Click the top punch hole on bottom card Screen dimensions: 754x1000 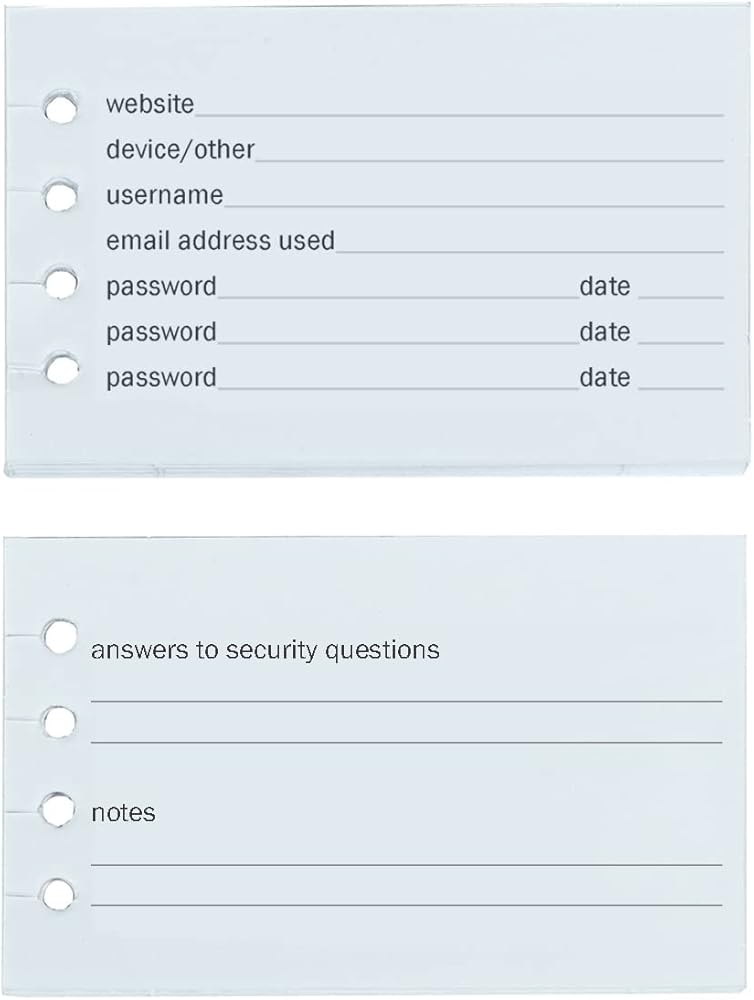60,636
